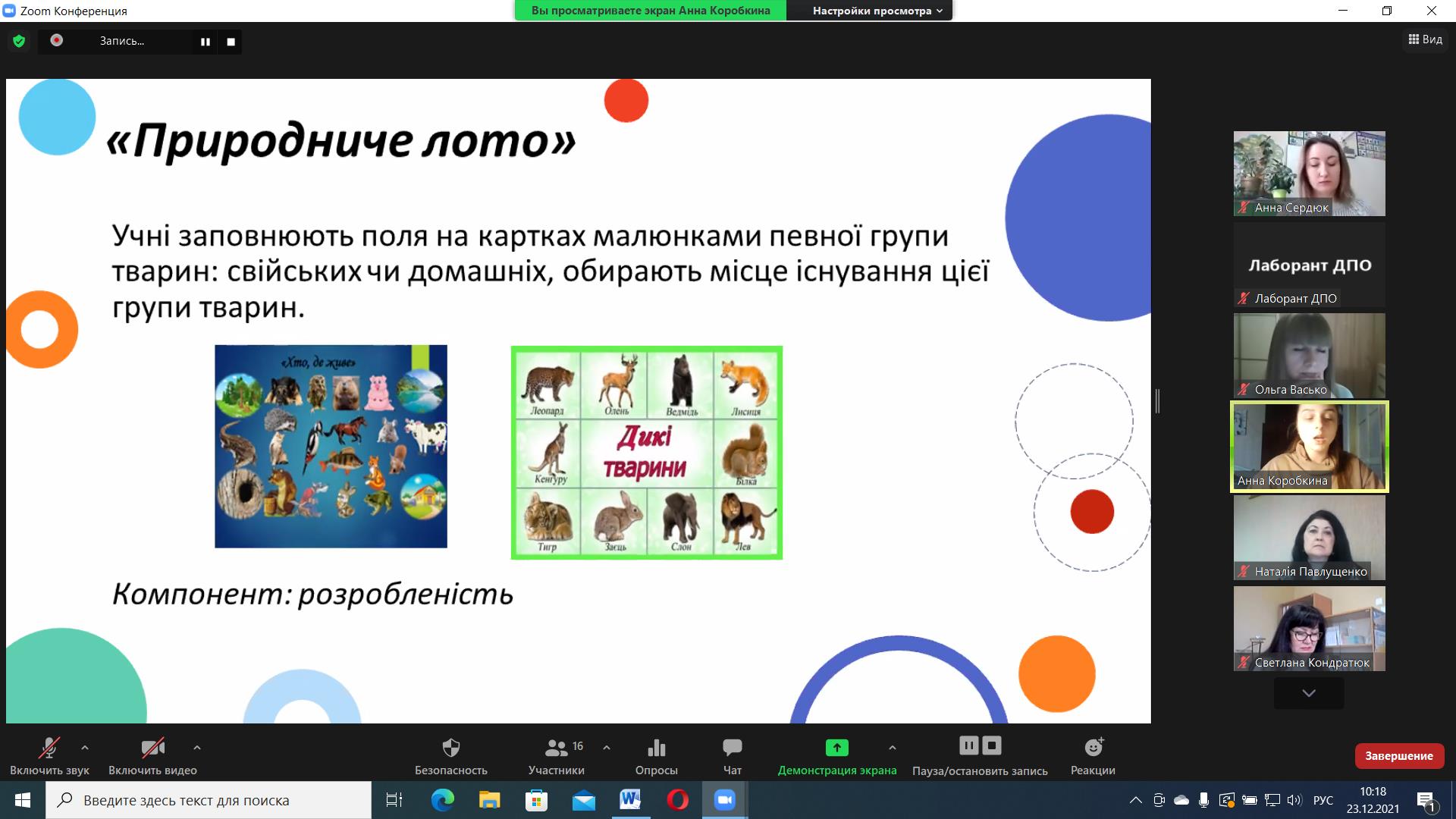Click the taskbar search field

point(209,800)
